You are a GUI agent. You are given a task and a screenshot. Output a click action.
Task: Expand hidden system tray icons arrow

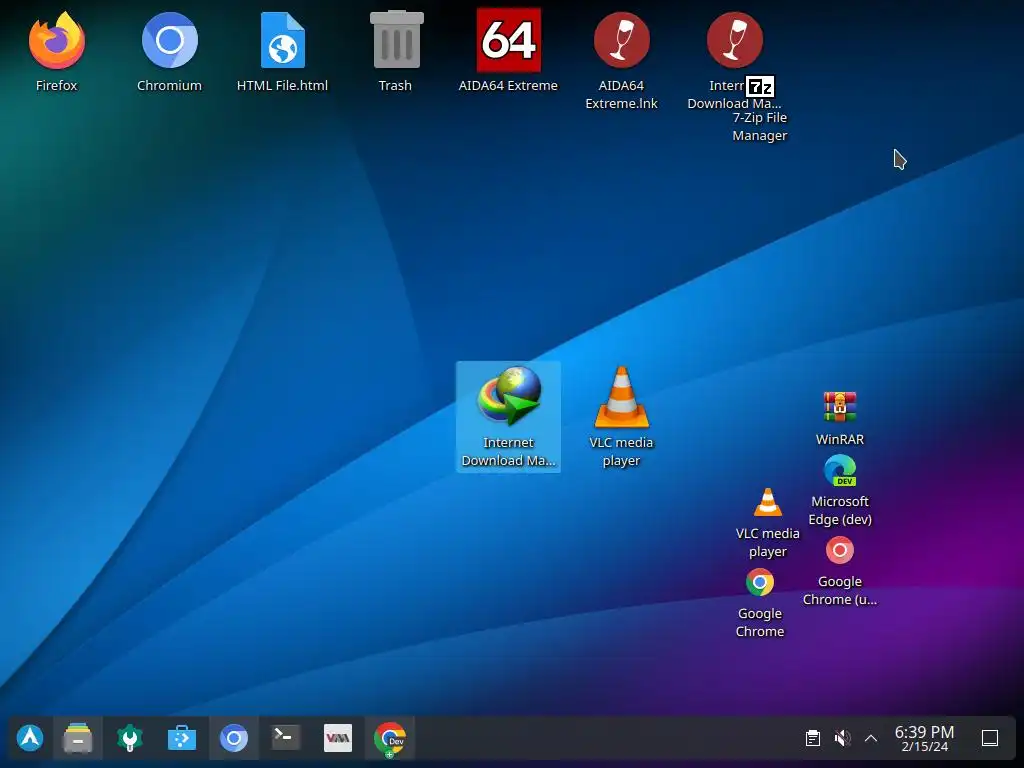tap(871, 738)
